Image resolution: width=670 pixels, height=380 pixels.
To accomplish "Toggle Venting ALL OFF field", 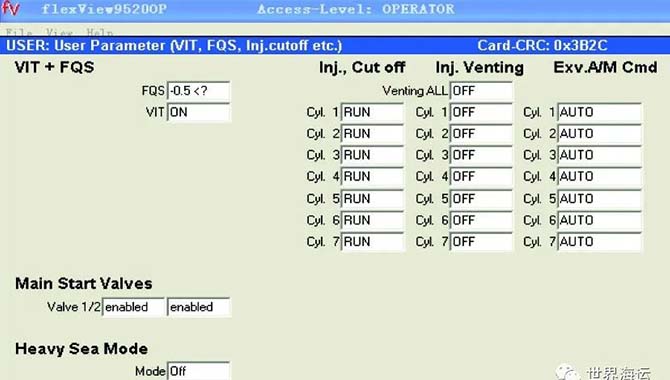I will tap(481, 91).
